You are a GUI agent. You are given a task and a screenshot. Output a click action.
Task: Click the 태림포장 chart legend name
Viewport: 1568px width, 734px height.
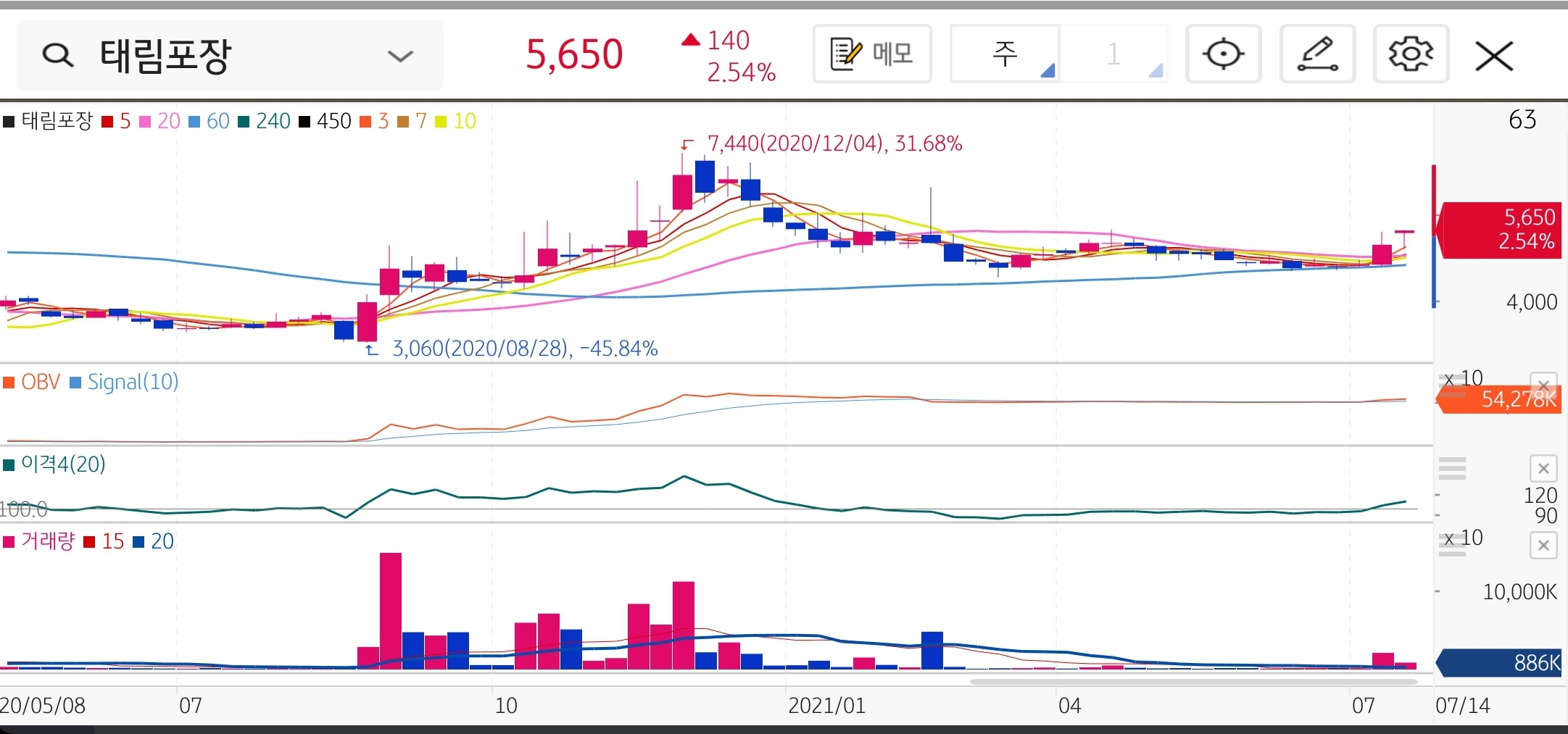tap(49, 121)
